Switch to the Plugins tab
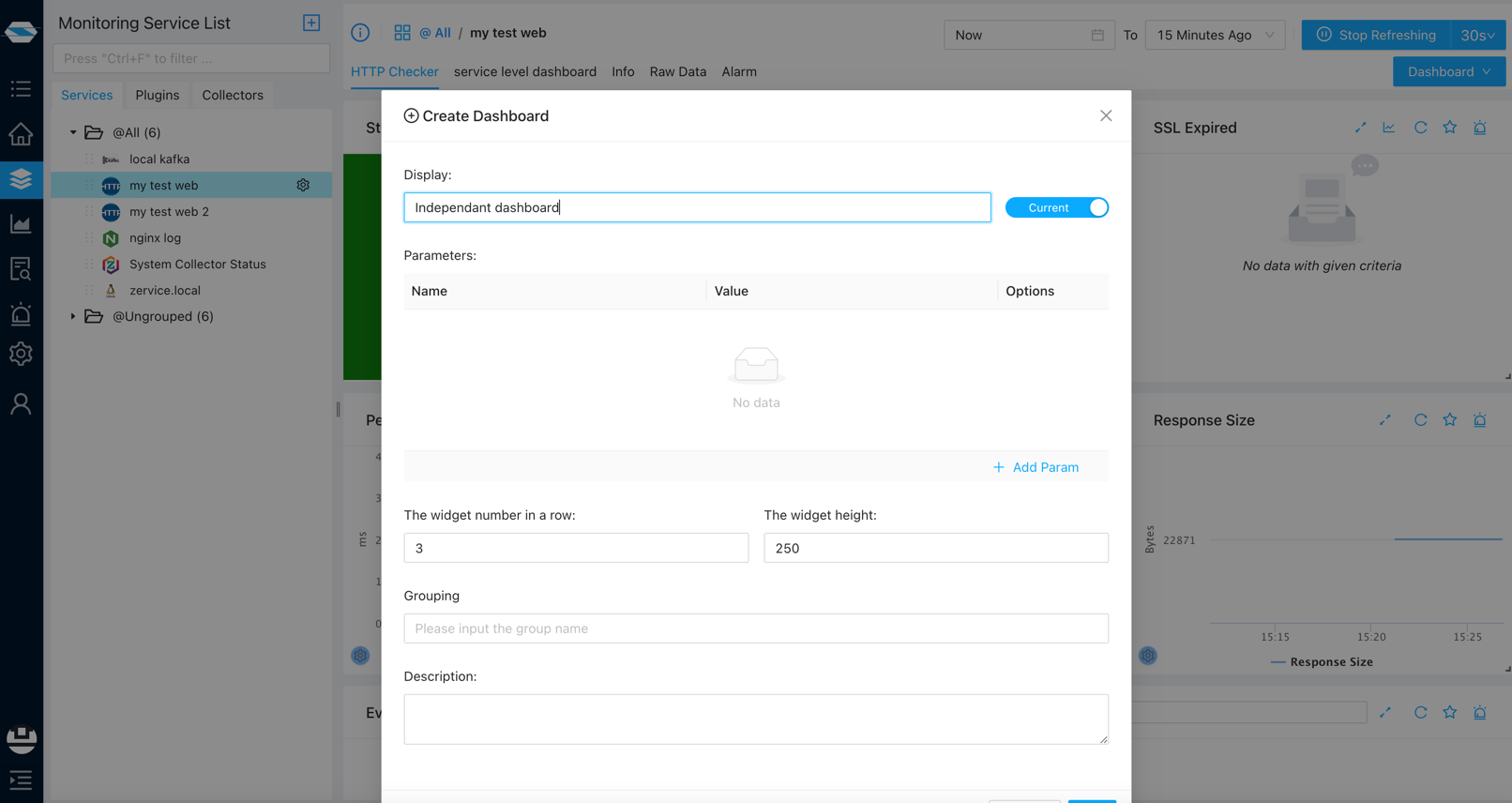This screenshot has width=1512, height=803. [x=157, y=95]
